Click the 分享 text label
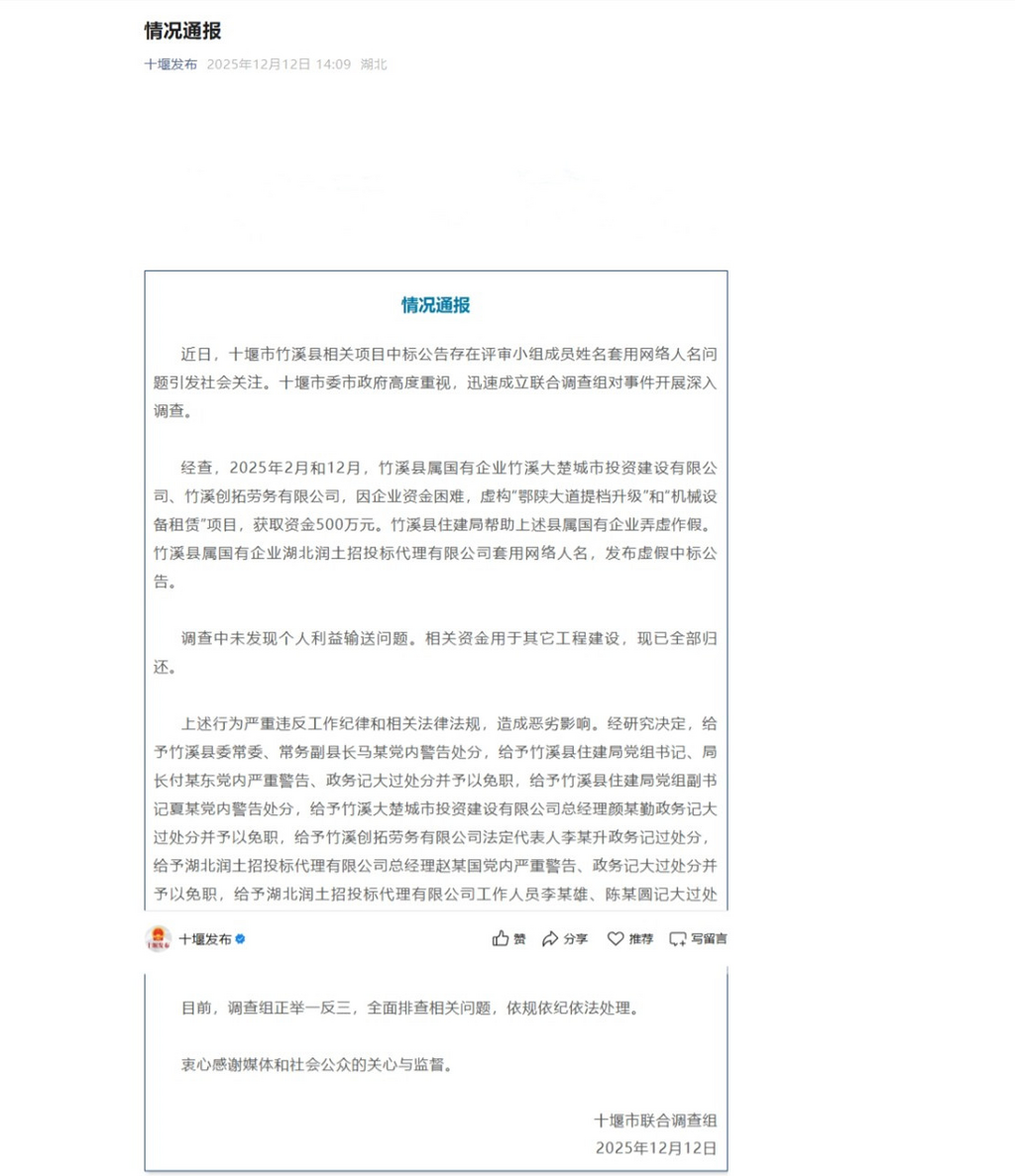 coord(575,938)
